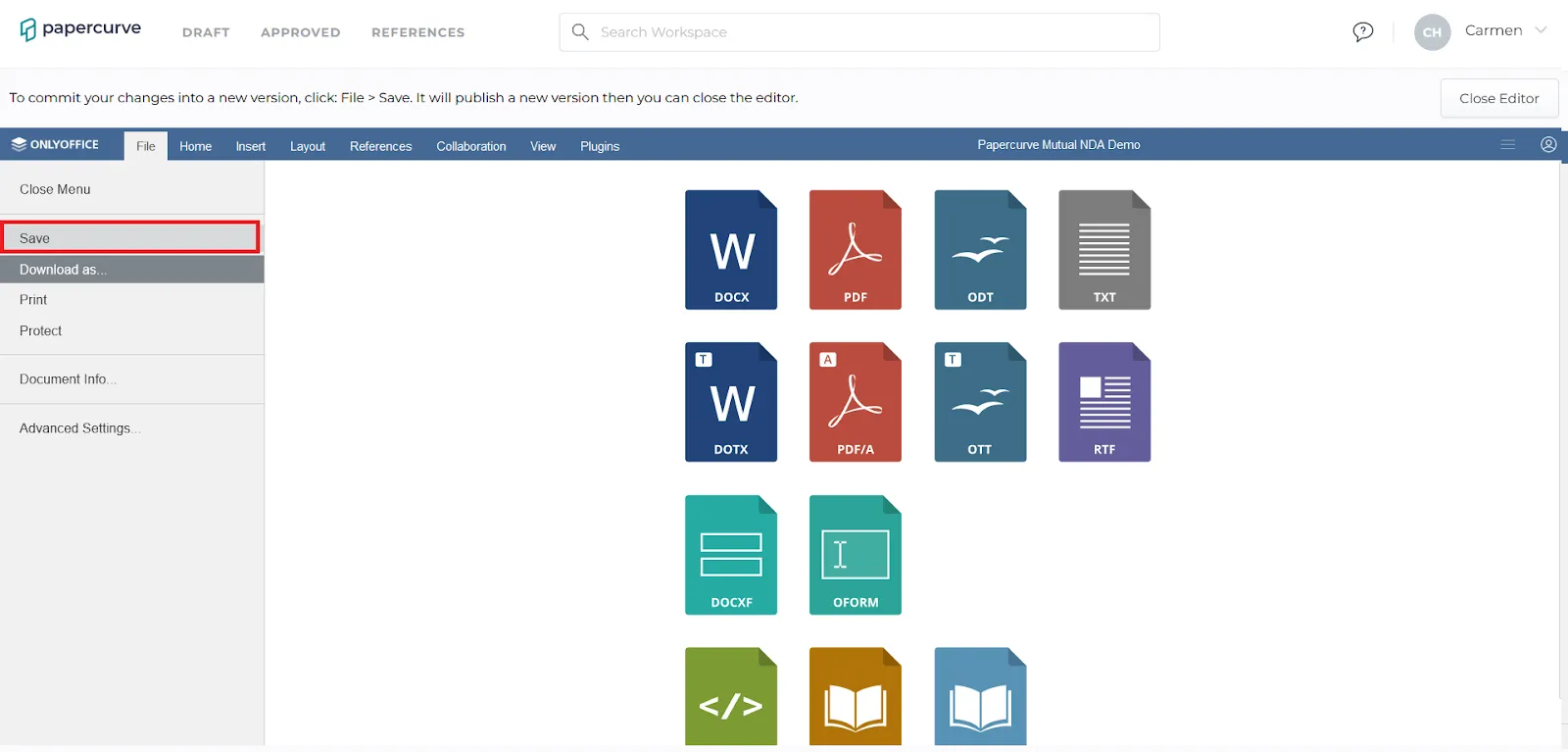
Task: Select PDF/A archive format icon
Action: (x=856, y=402)
